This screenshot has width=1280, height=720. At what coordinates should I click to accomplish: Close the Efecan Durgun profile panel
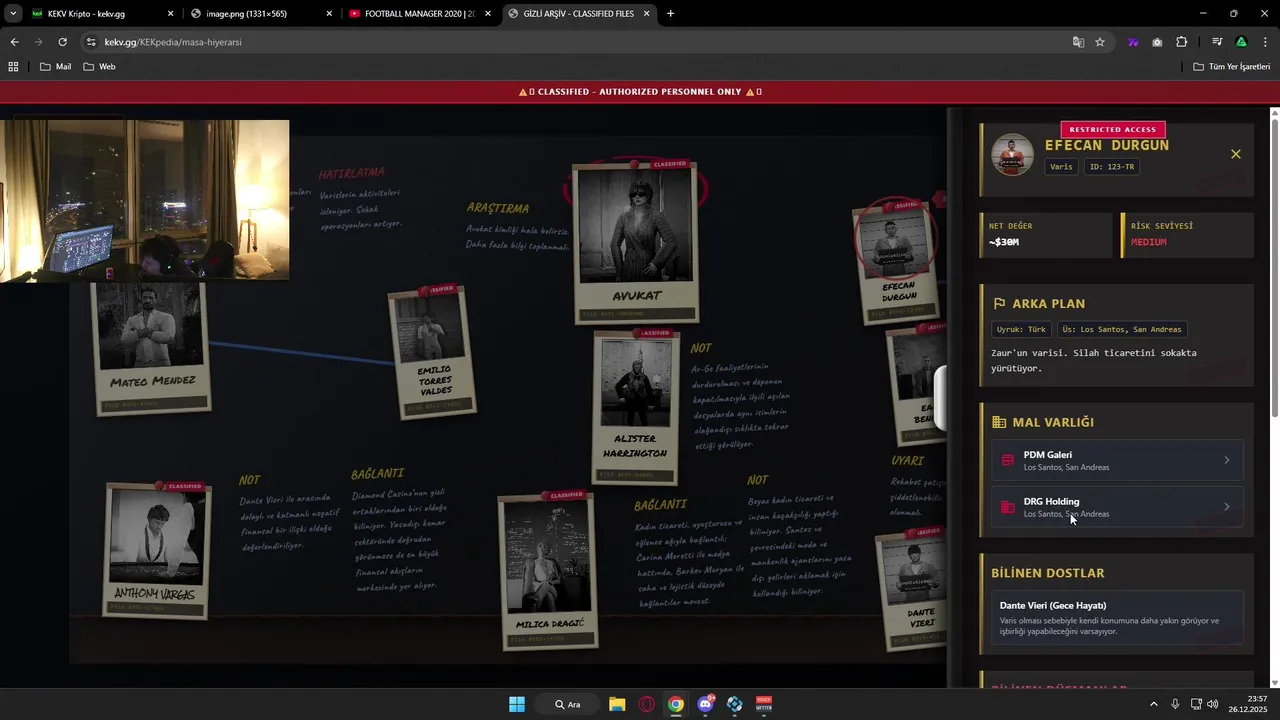click(x=1235, y=154)
